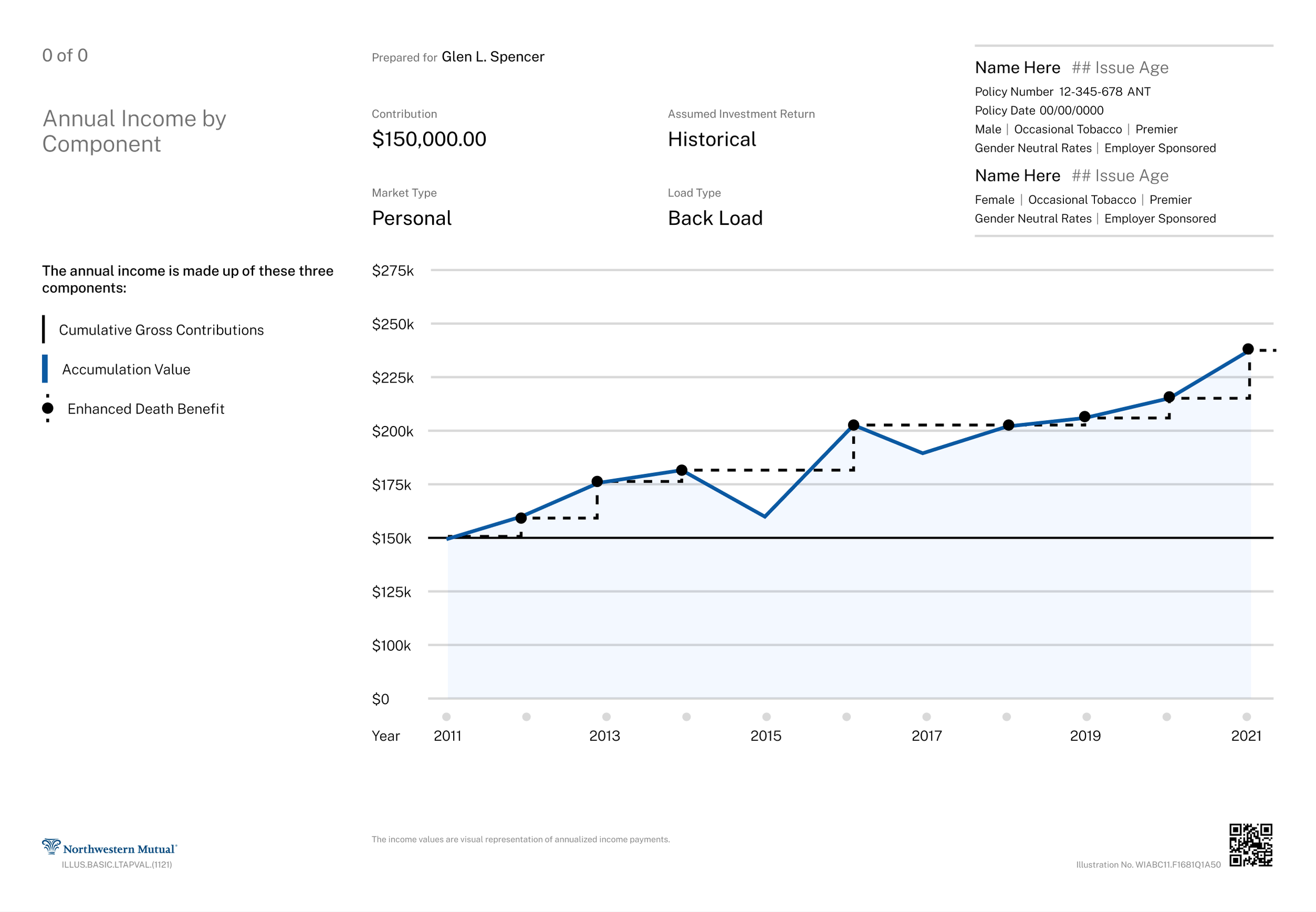Click the '$175k' y-axis label

(x=392, y=484)
